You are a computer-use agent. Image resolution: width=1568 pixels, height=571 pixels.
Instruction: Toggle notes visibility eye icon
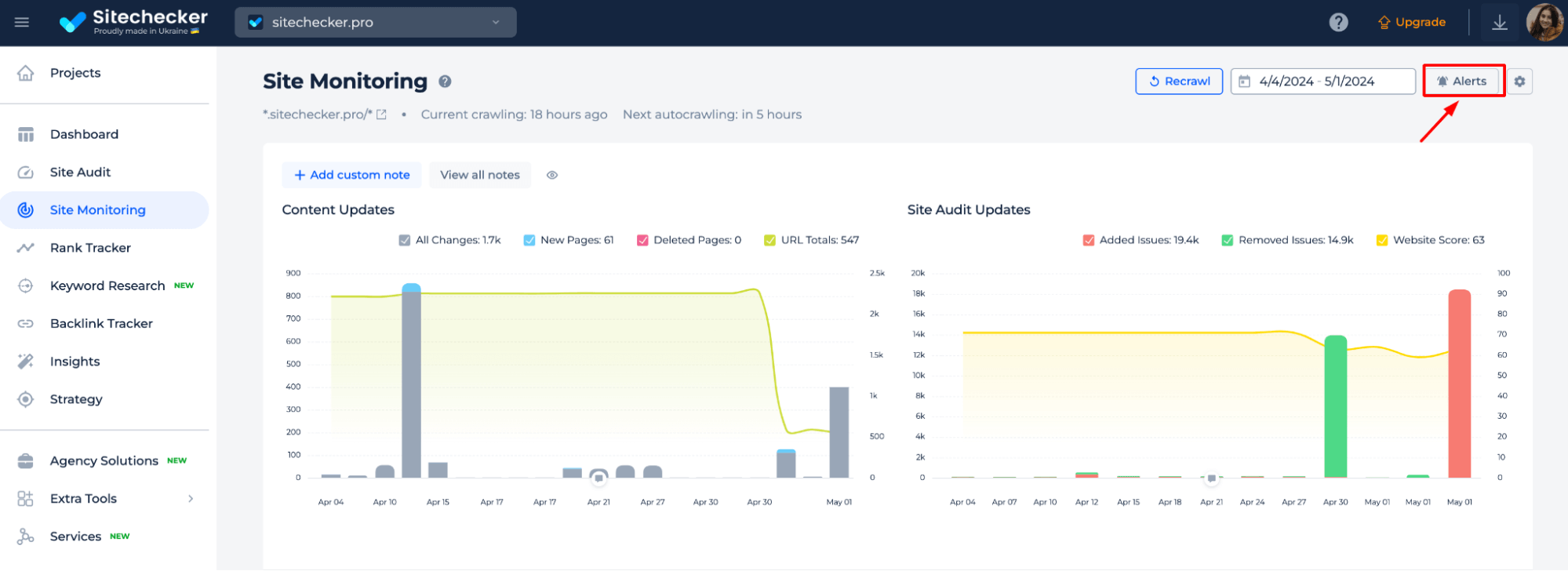[x=552, y=175]
